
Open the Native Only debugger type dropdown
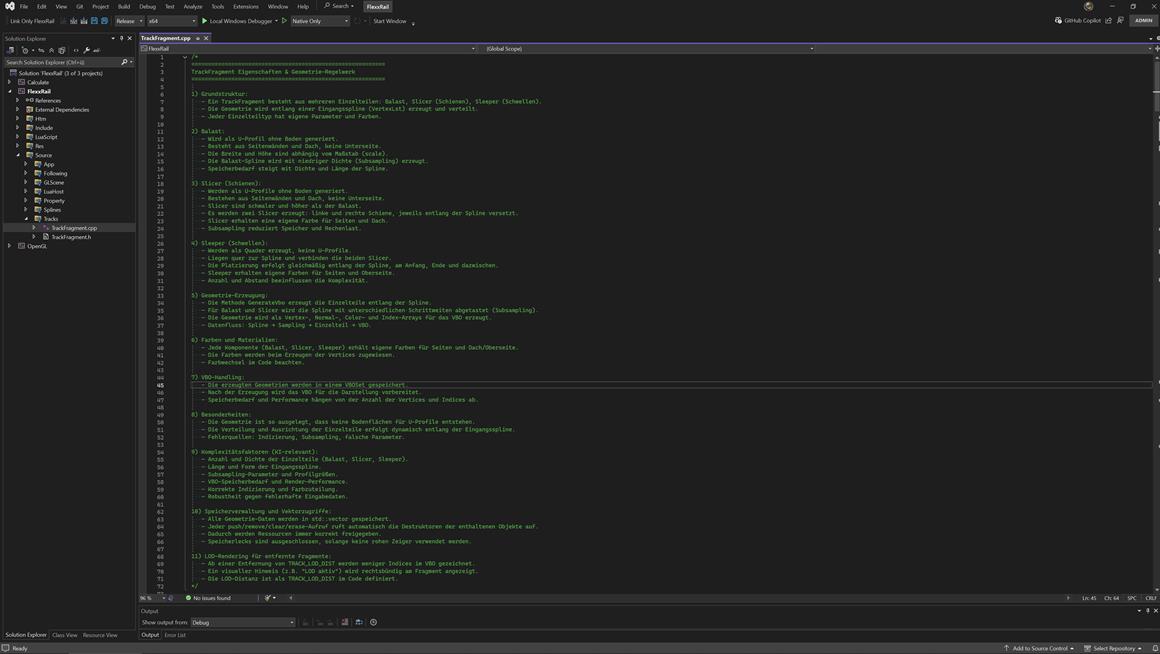click(320, 21)
